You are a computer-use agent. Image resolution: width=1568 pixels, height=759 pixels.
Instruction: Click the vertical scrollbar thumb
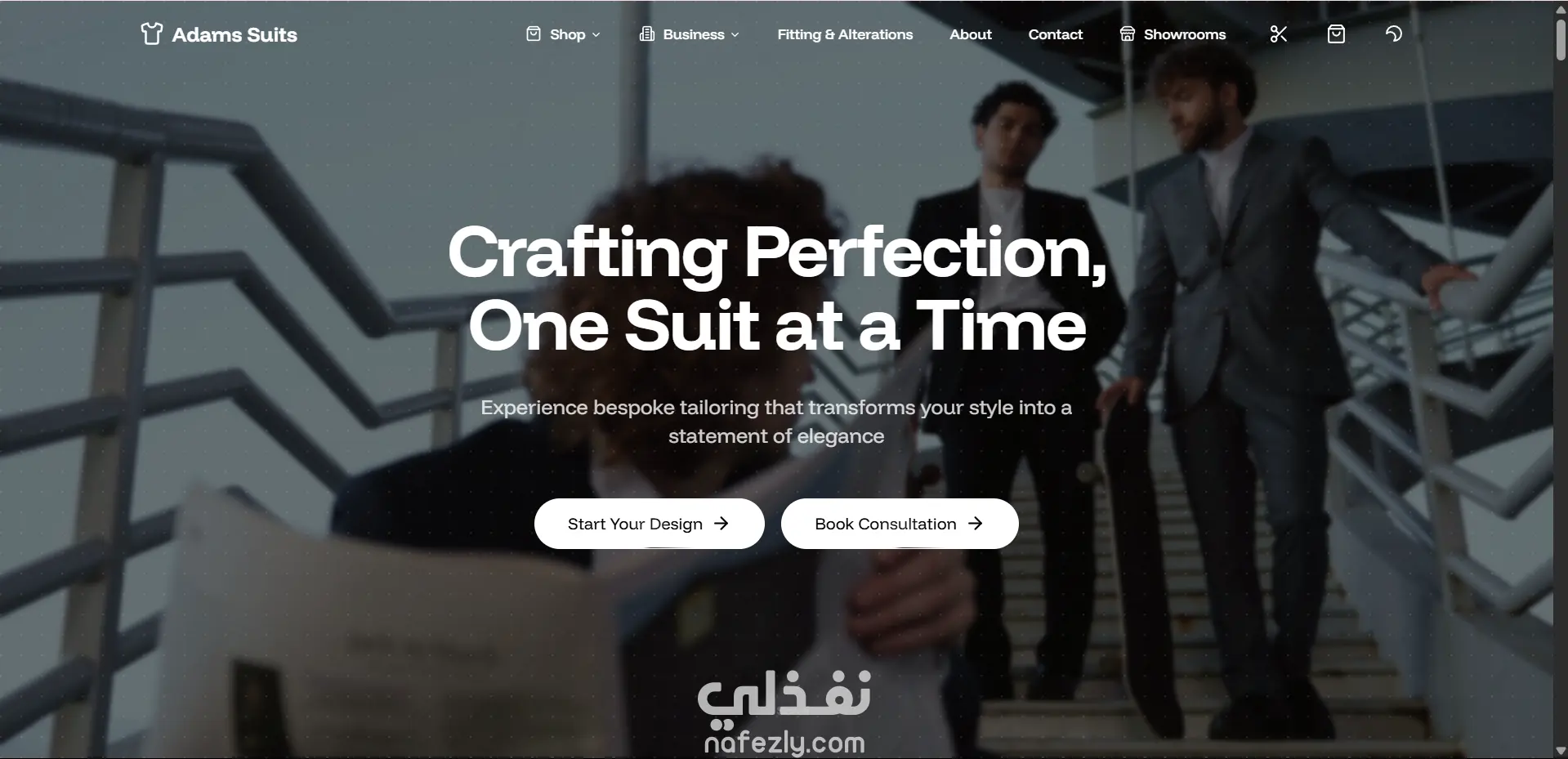click(1561, 38)
